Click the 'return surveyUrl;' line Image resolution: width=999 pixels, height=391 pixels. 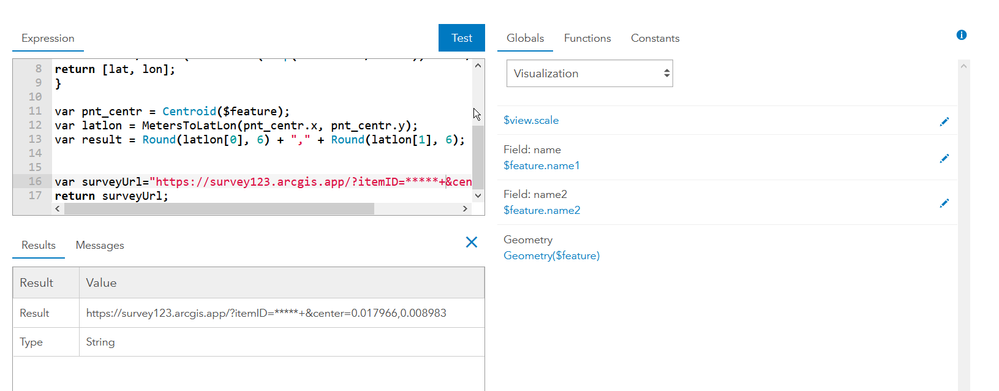tap(111, 196)
